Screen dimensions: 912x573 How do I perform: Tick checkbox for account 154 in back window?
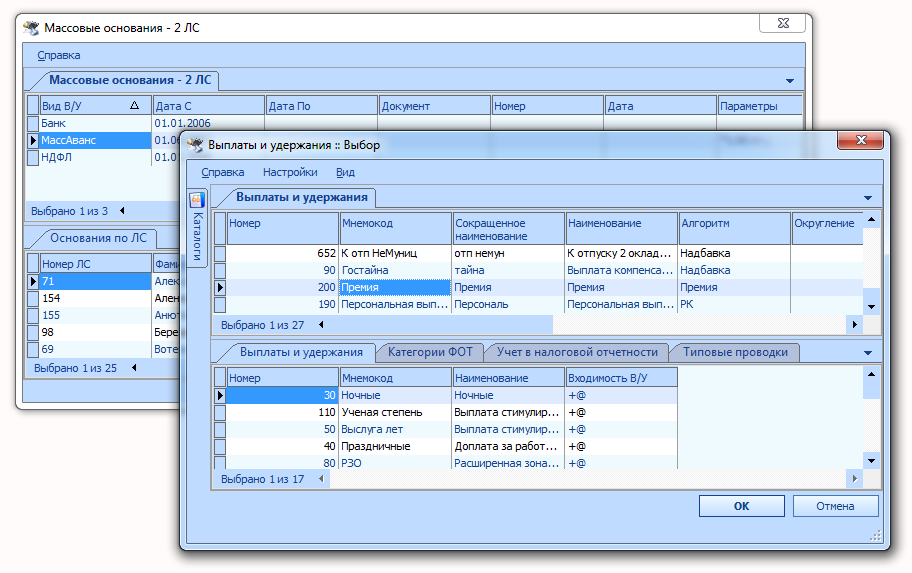(33, 298)
